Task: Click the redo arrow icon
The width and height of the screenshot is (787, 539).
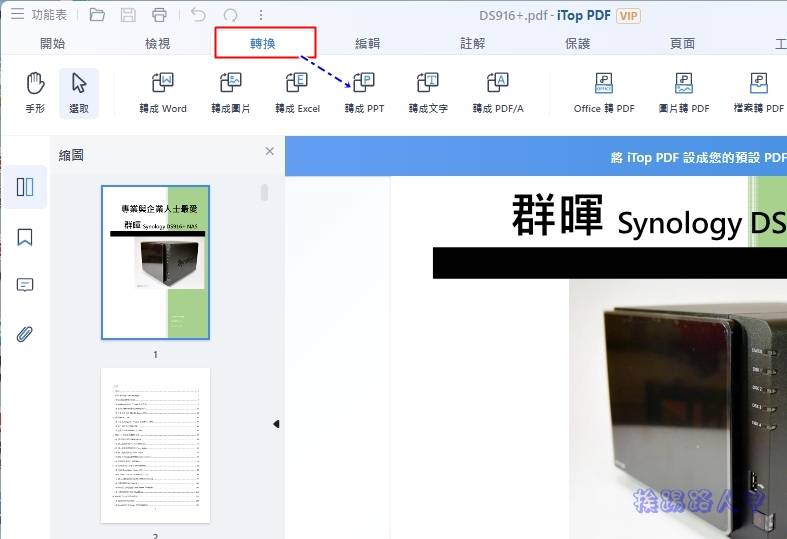Action: click(x=230, y=15)
